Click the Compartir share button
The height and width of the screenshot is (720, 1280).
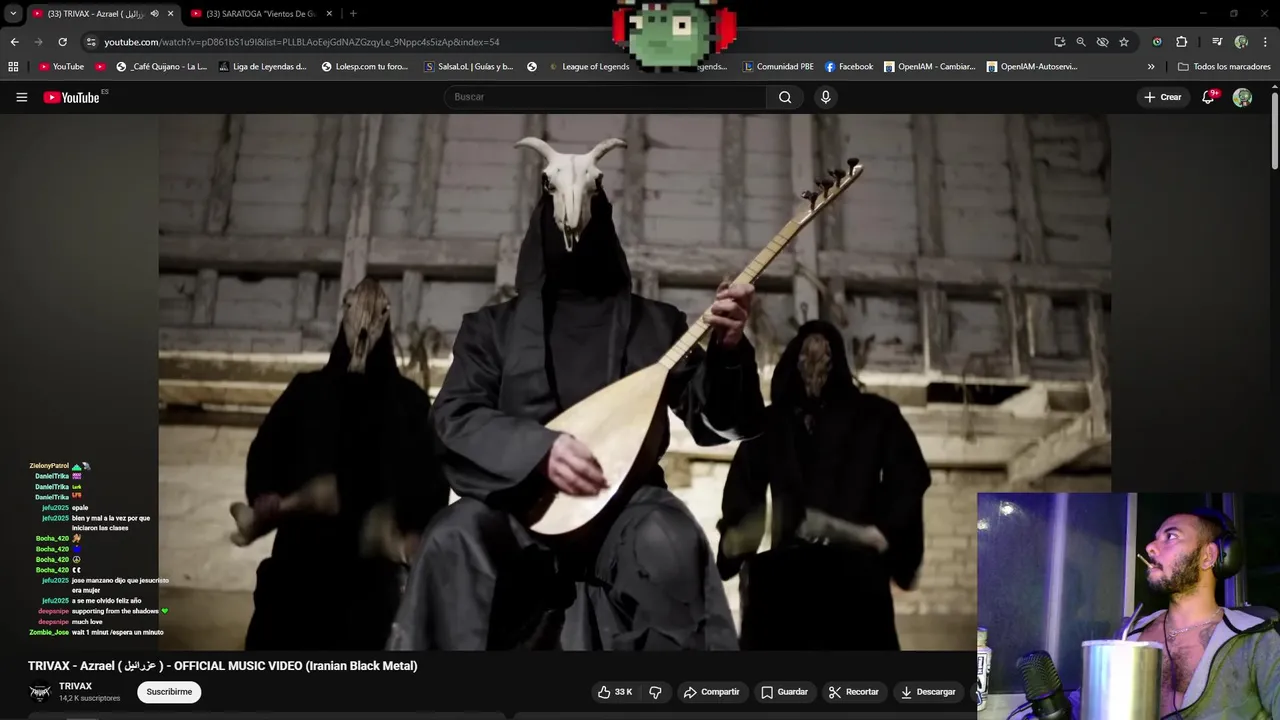(712, 692)
